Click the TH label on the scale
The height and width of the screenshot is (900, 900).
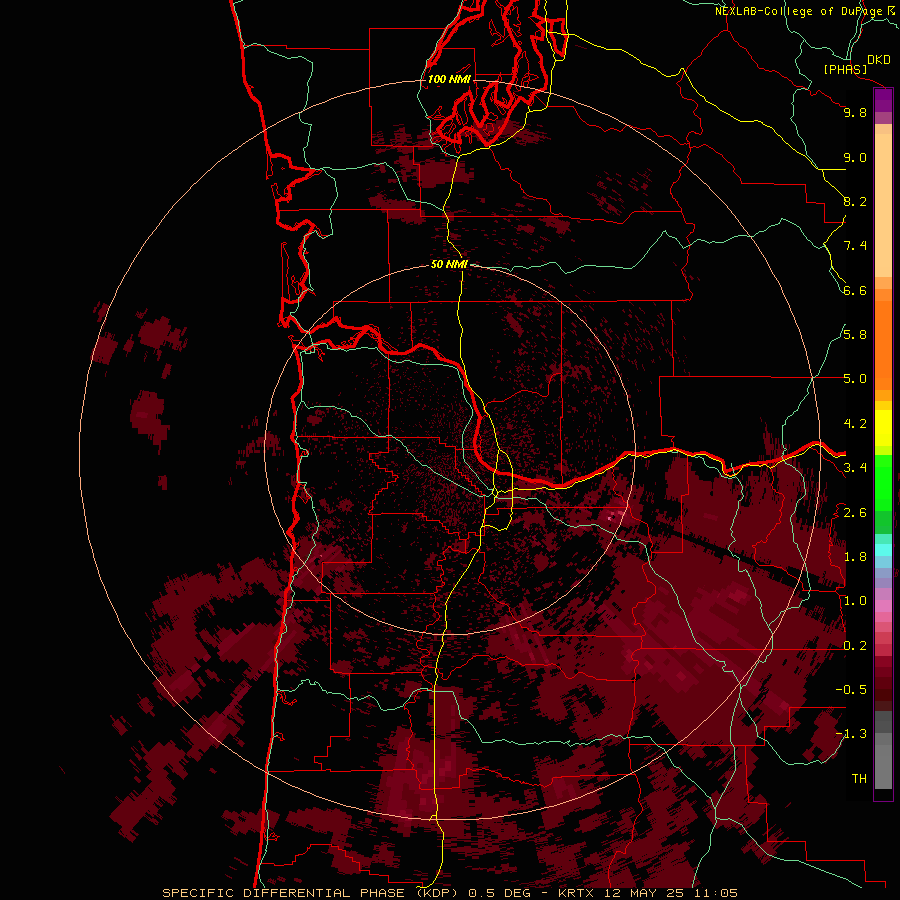point(859,779)
